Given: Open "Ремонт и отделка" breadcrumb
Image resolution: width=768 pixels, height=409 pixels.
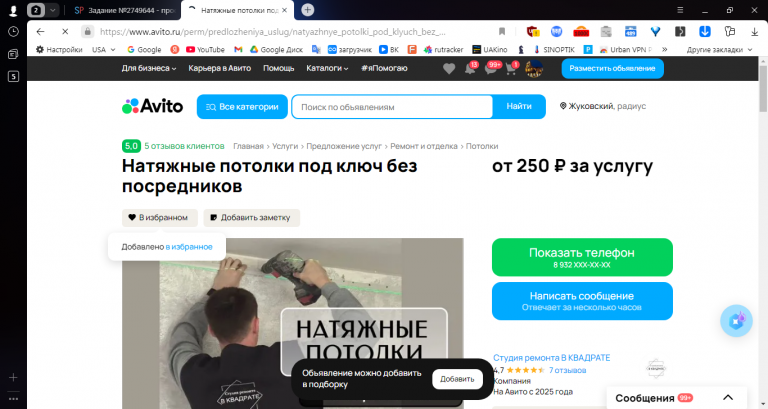Looking at the screenshot, I should click(424, 146).
